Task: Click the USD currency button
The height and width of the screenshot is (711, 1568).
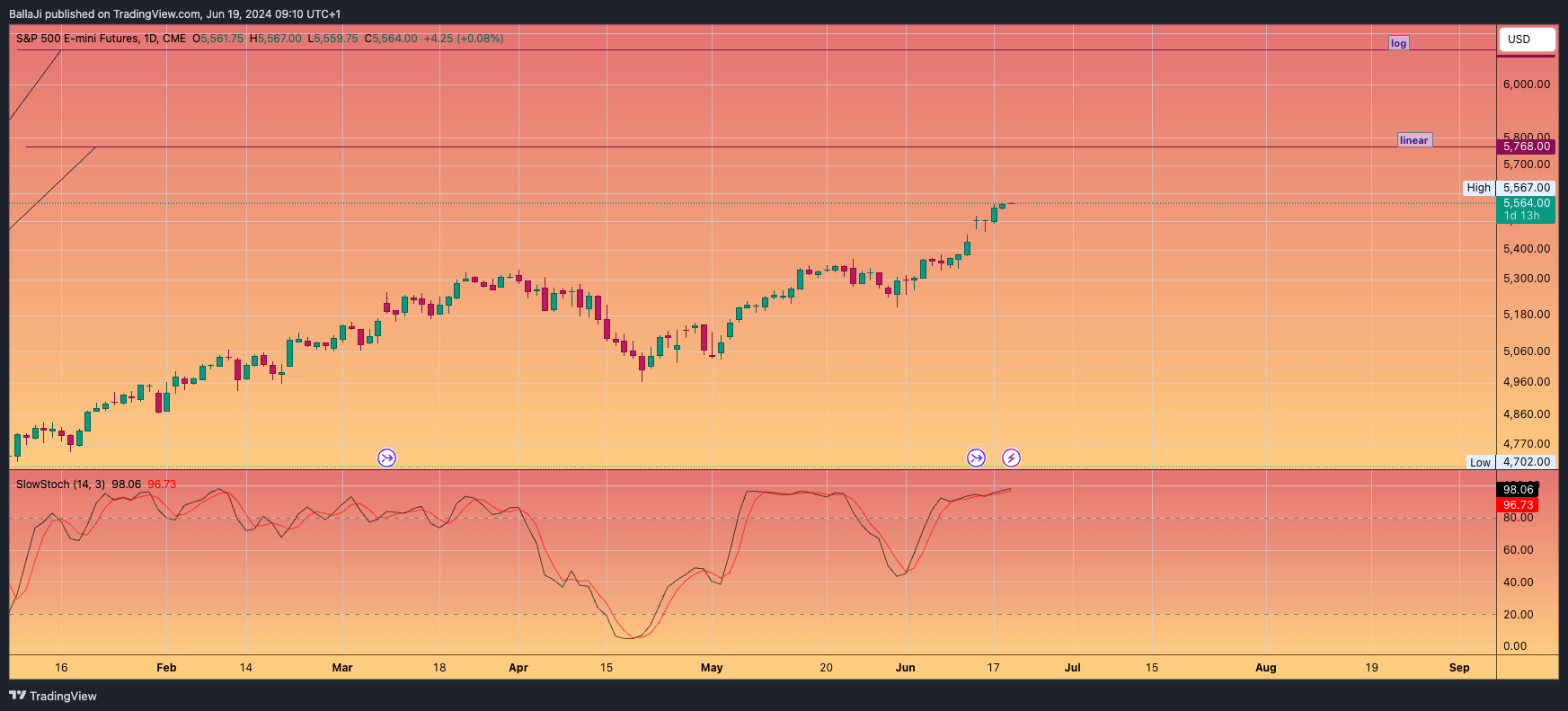Action: [x=1526, y=40]
